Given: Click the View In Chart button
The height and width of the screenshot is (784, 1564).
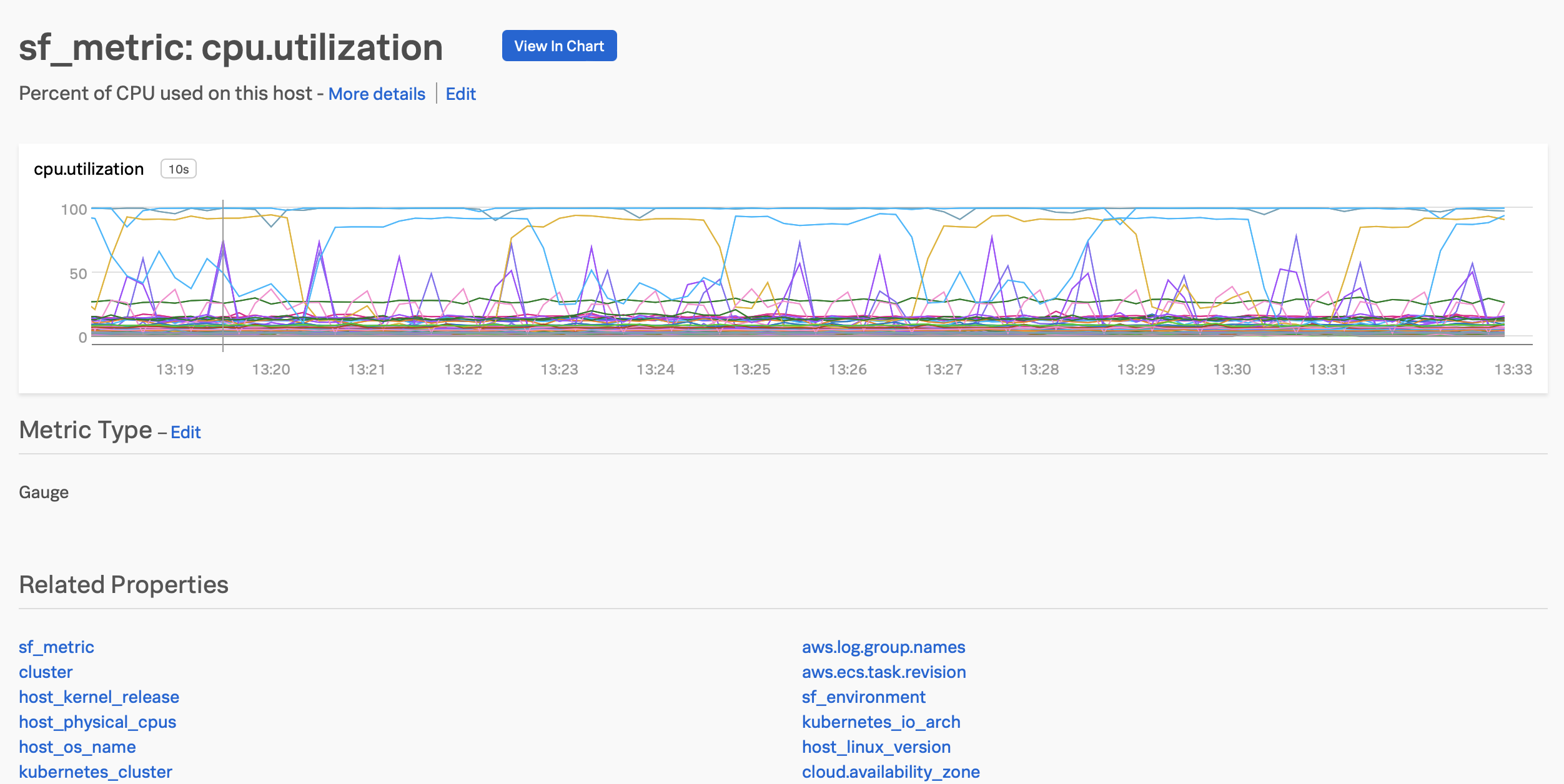Looking at the screenshot, I should [559, 46].
